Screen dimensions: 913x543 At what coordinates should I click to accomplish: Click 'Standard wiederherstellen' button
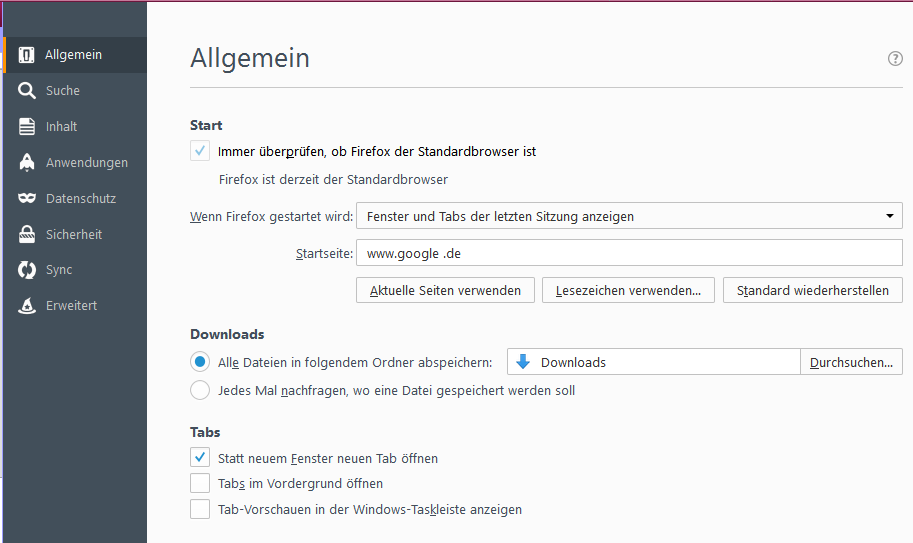coord(813,290)
